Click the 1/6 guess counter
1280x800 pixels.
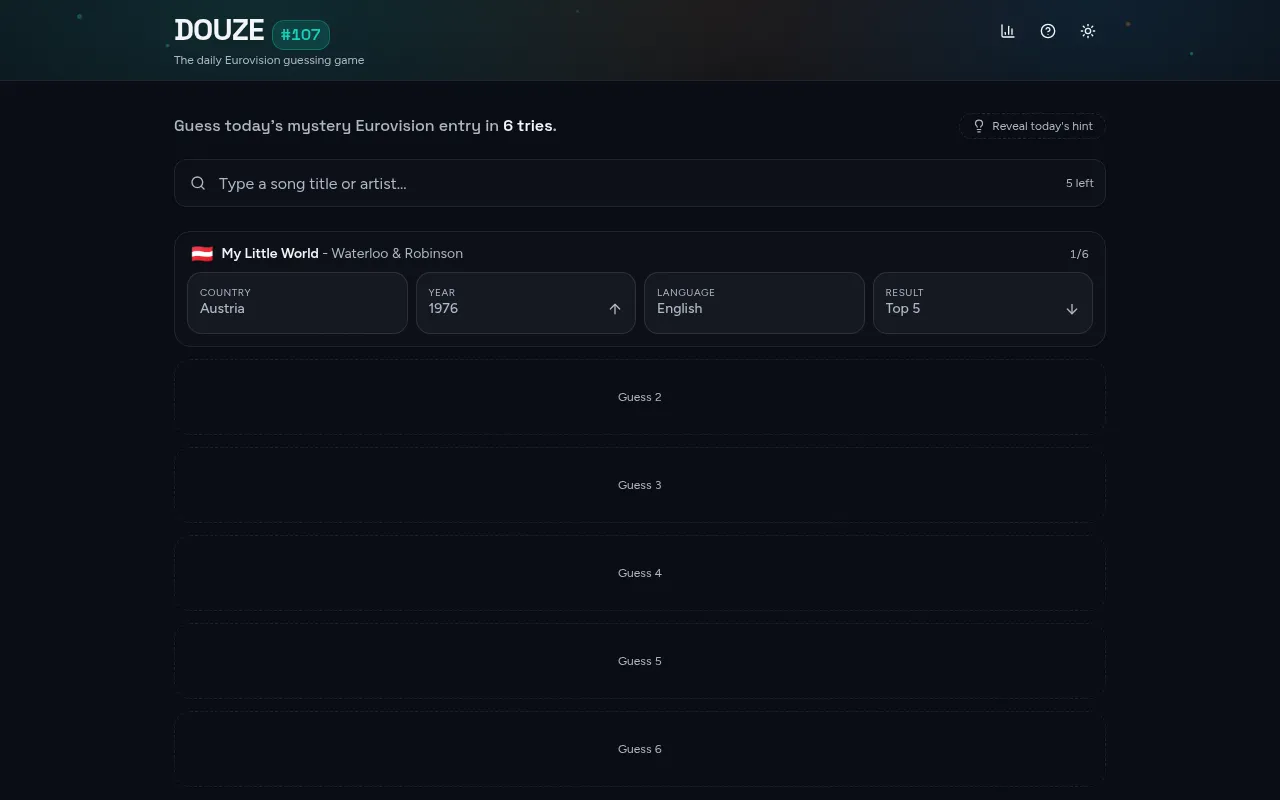click(1079, 254)
